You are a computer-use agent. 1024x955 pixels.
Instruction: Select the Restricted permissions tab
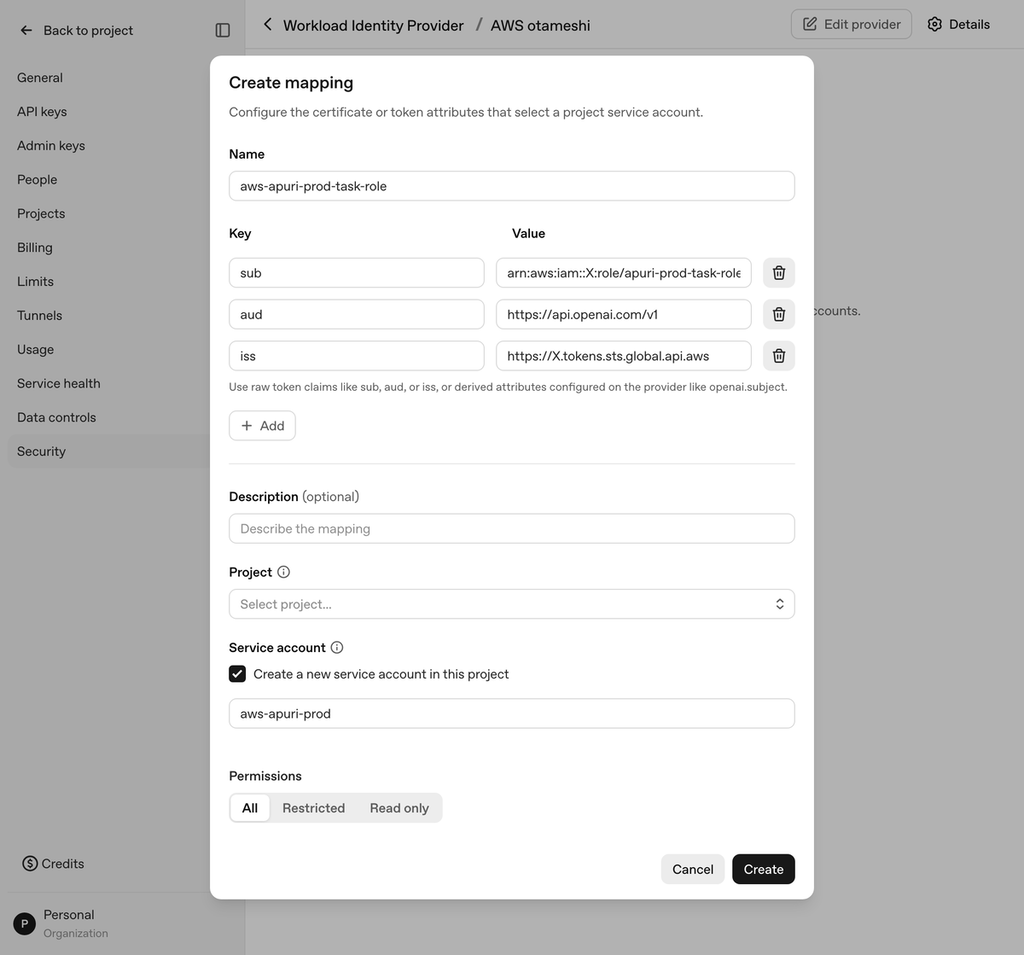[313, 808]
